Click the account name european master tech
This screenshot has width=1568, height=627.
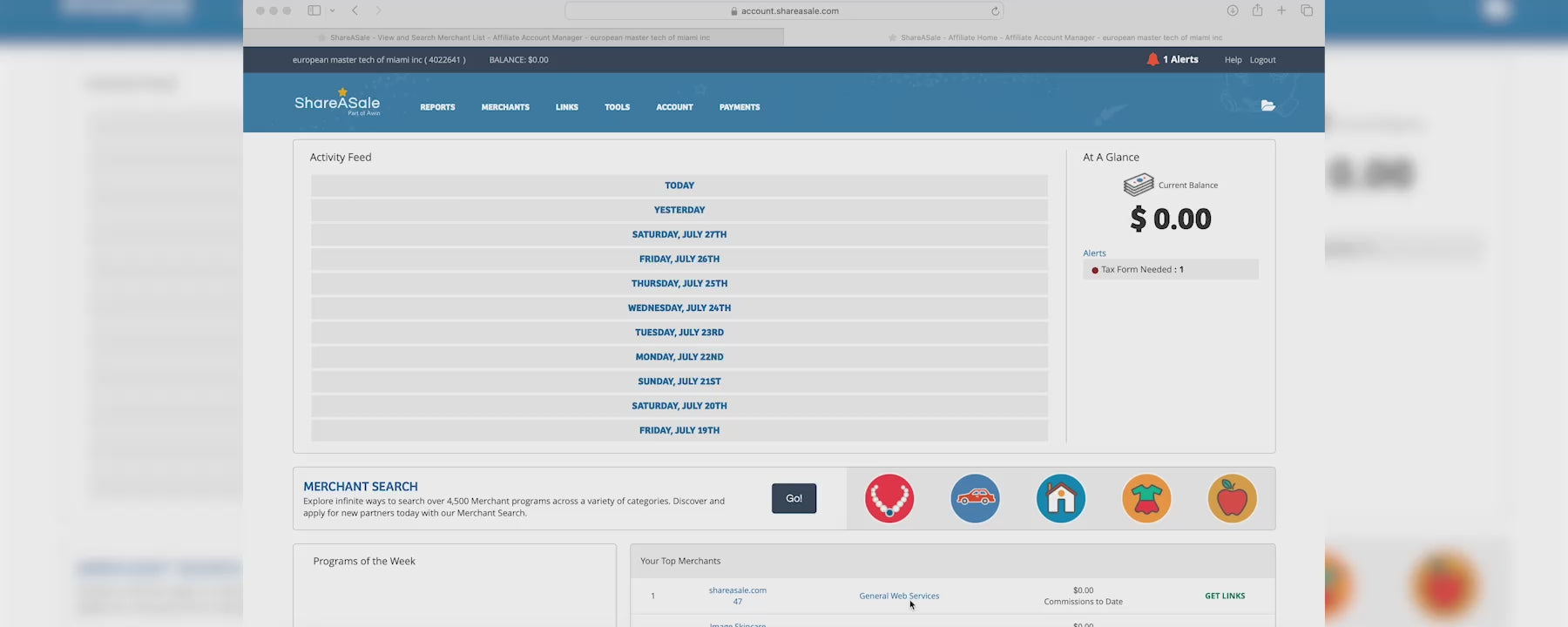379,60
